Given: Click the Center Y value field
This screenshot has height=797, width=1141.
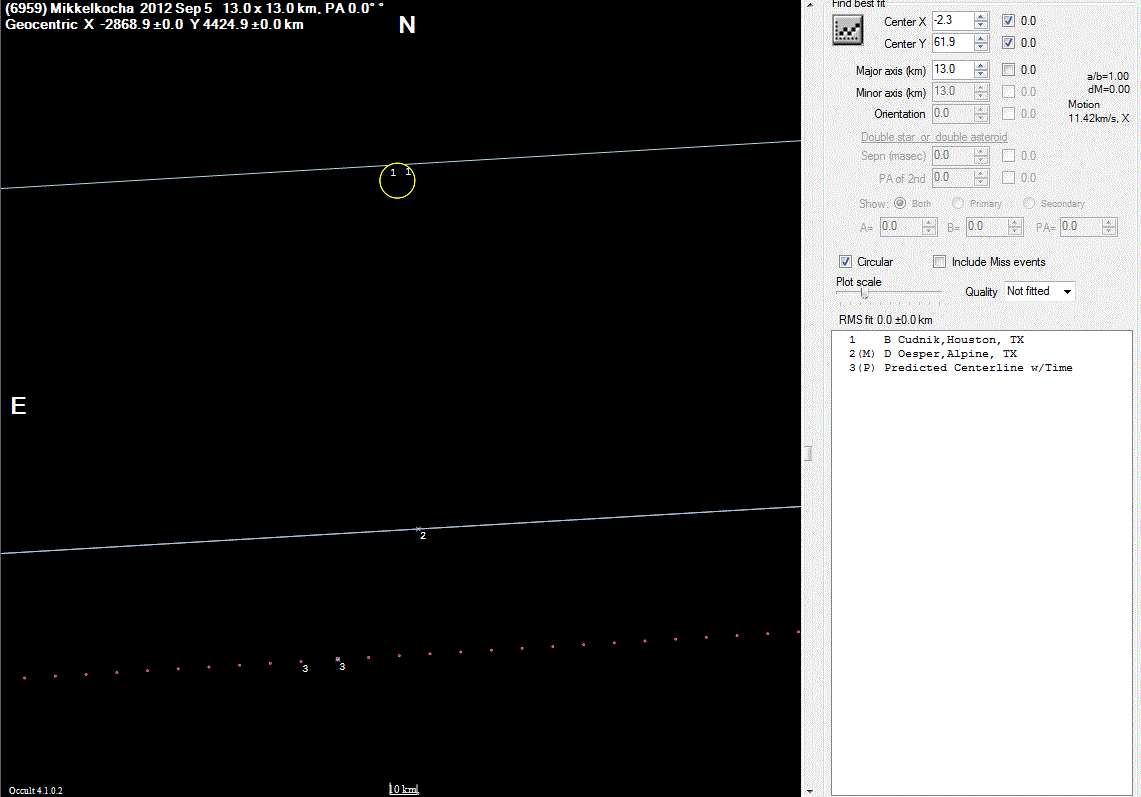Looking at the screenshot, I should pyautogui.click(x=953, y=43).
